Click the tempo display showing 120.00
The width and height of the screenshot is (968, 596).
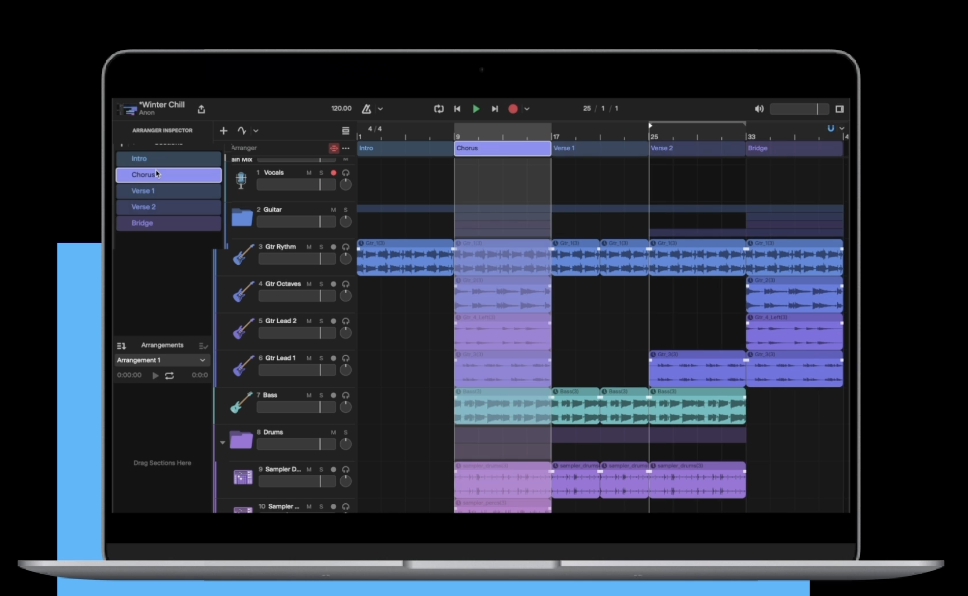(342, 108)
